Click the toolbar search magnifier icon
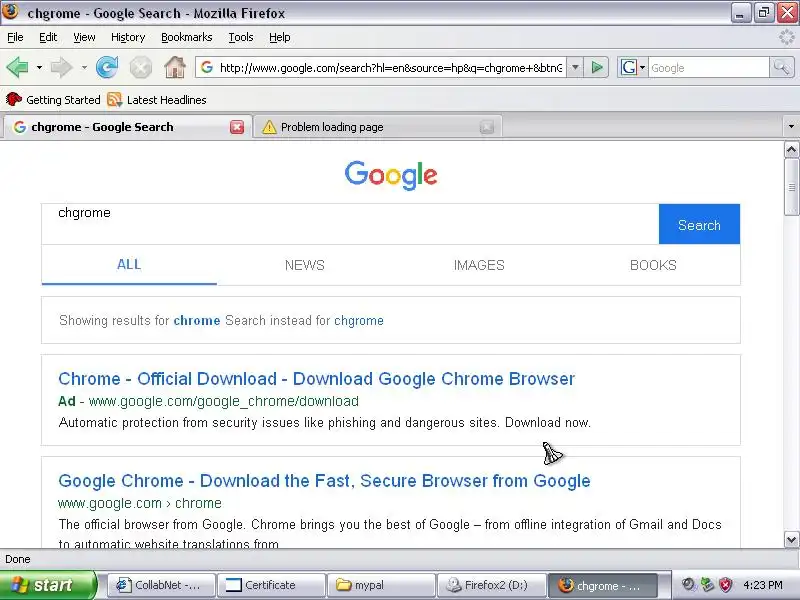This screenshot has width=800, height=600. click(x=781, y=67)
